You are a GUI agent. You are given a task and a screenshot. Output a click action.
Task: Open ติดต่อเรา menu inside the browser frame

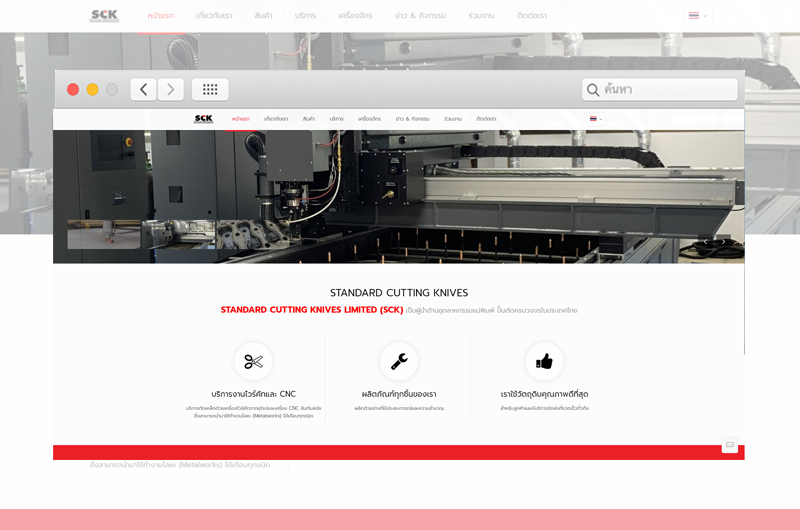click(x=486, y=119)
